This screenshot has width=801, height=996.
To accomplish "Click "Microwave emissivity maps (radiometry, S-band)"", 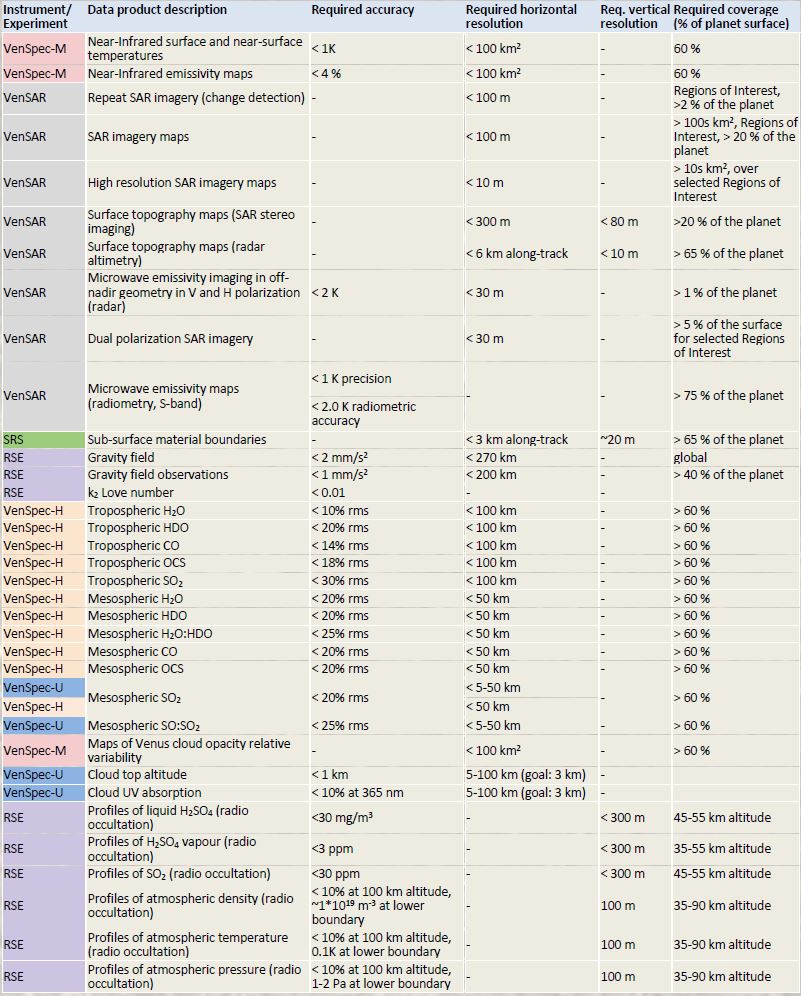I will click(x=163, y=396).
